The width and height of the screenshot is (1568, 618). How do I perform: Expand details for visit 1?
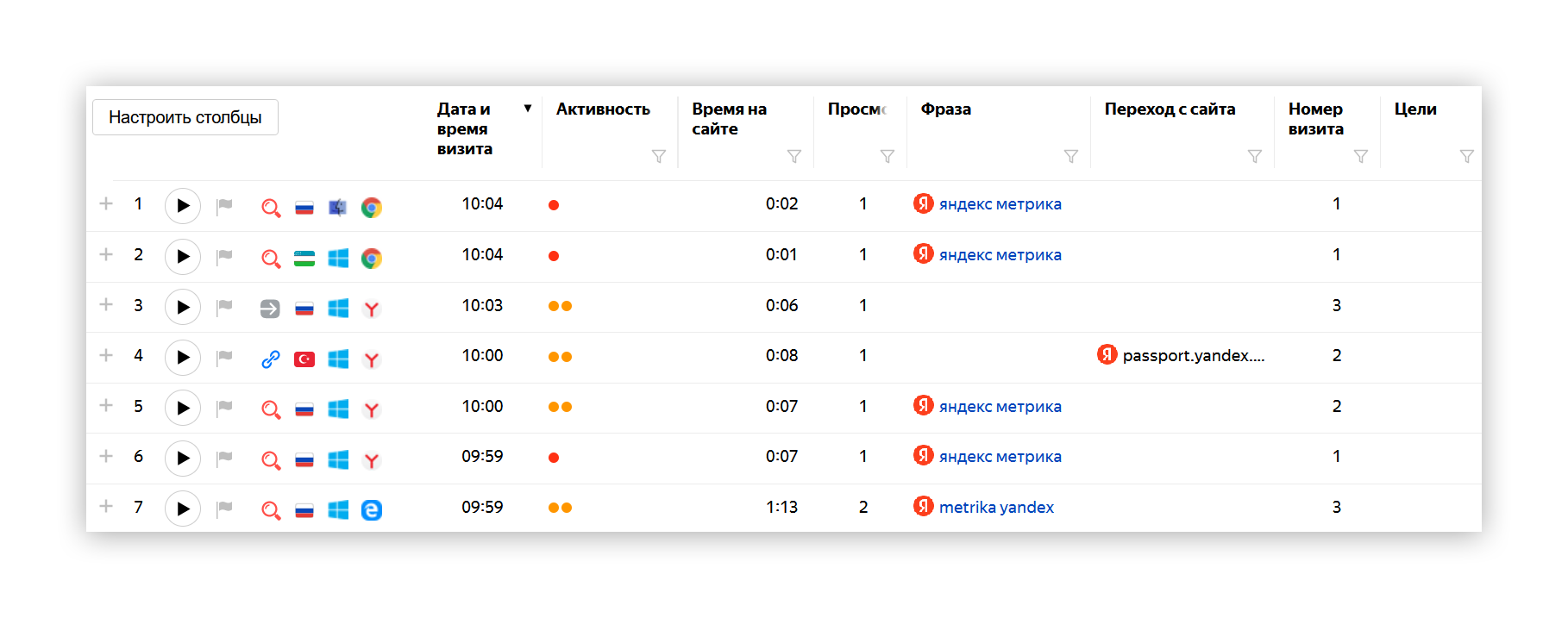click(x=106, y=204)
